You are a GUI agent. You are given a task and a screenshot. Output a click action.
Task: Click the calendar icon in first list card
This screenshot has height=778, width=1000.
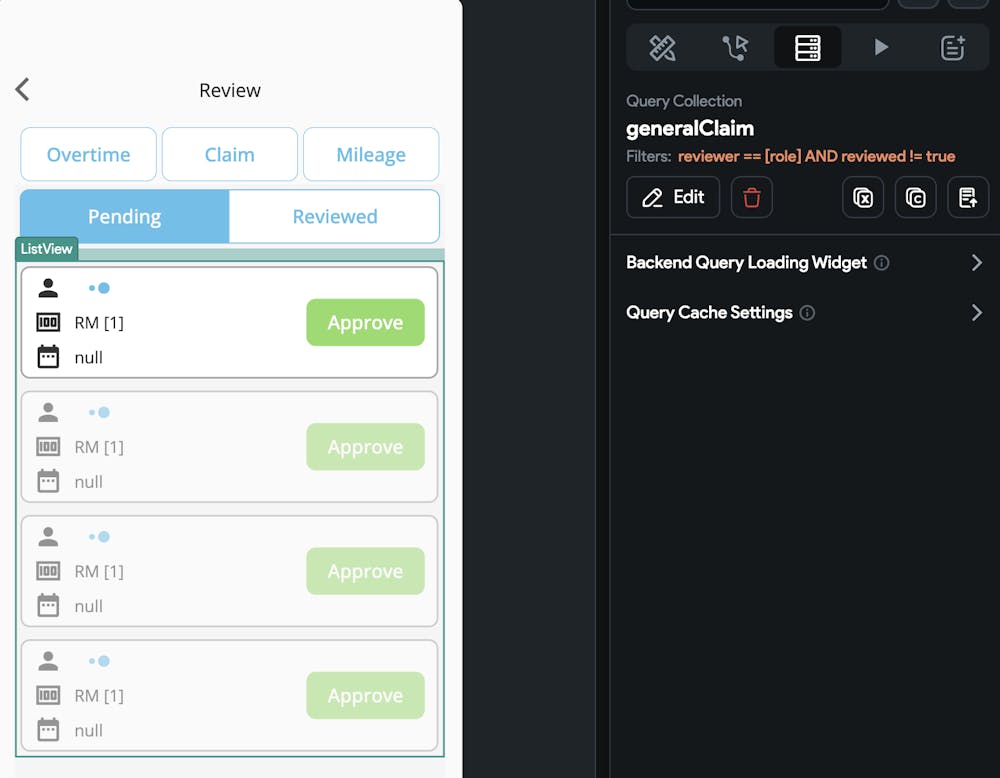click(48, 356)
